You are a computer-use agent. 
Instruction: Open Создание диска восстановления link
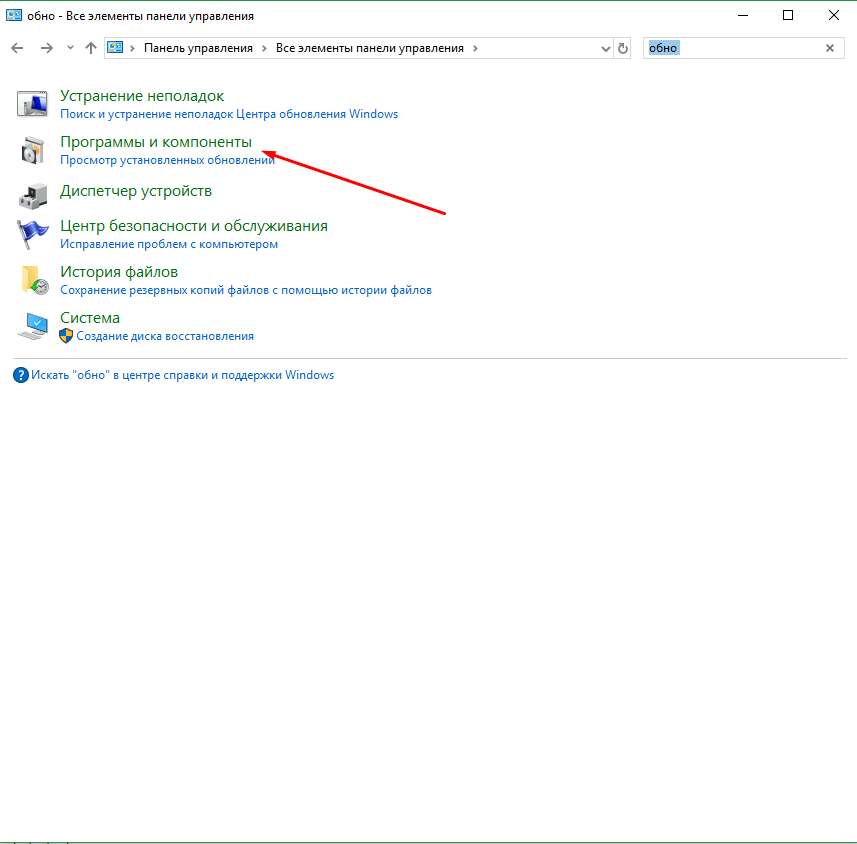click(x=165, y=336)
